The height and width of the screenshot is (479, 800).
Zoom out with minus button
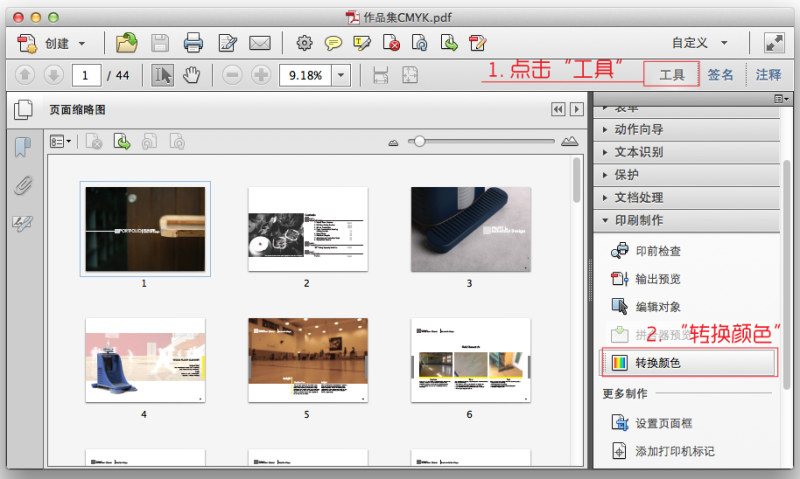pyautogui.click(x=232, y=75)
